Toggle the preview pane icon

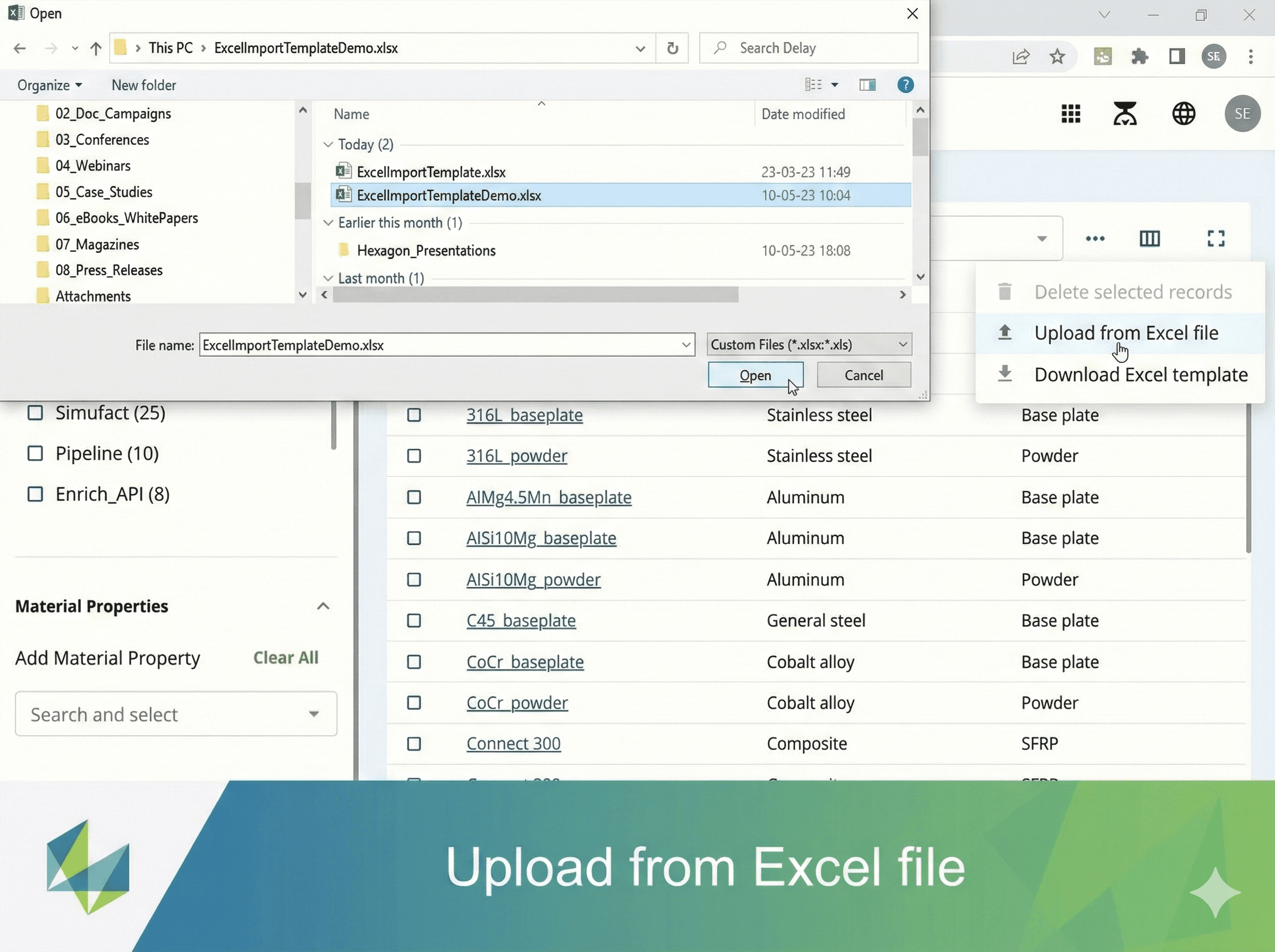(x=867, y=86)
